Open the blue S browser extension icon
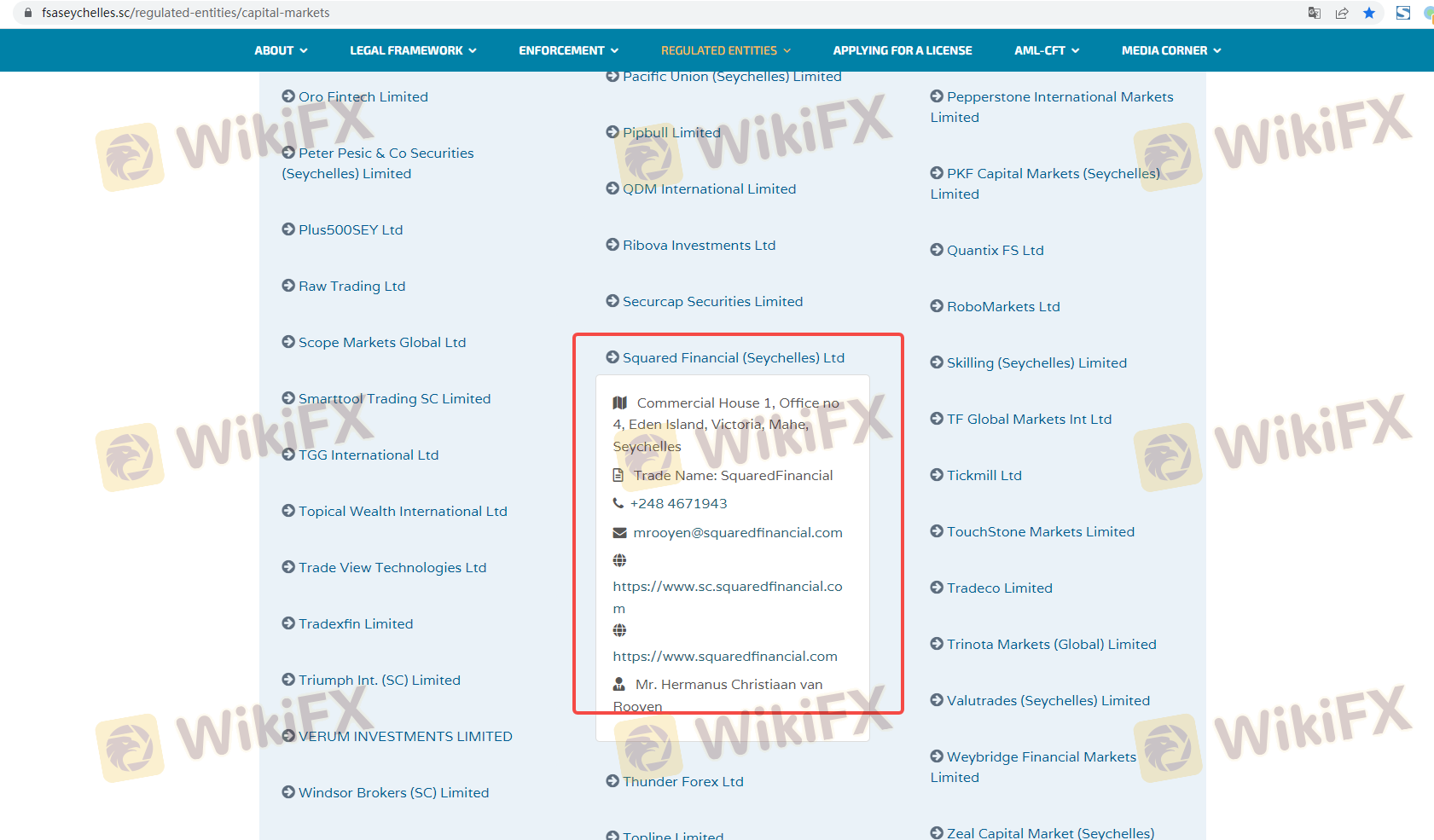 click(1403, 13)
